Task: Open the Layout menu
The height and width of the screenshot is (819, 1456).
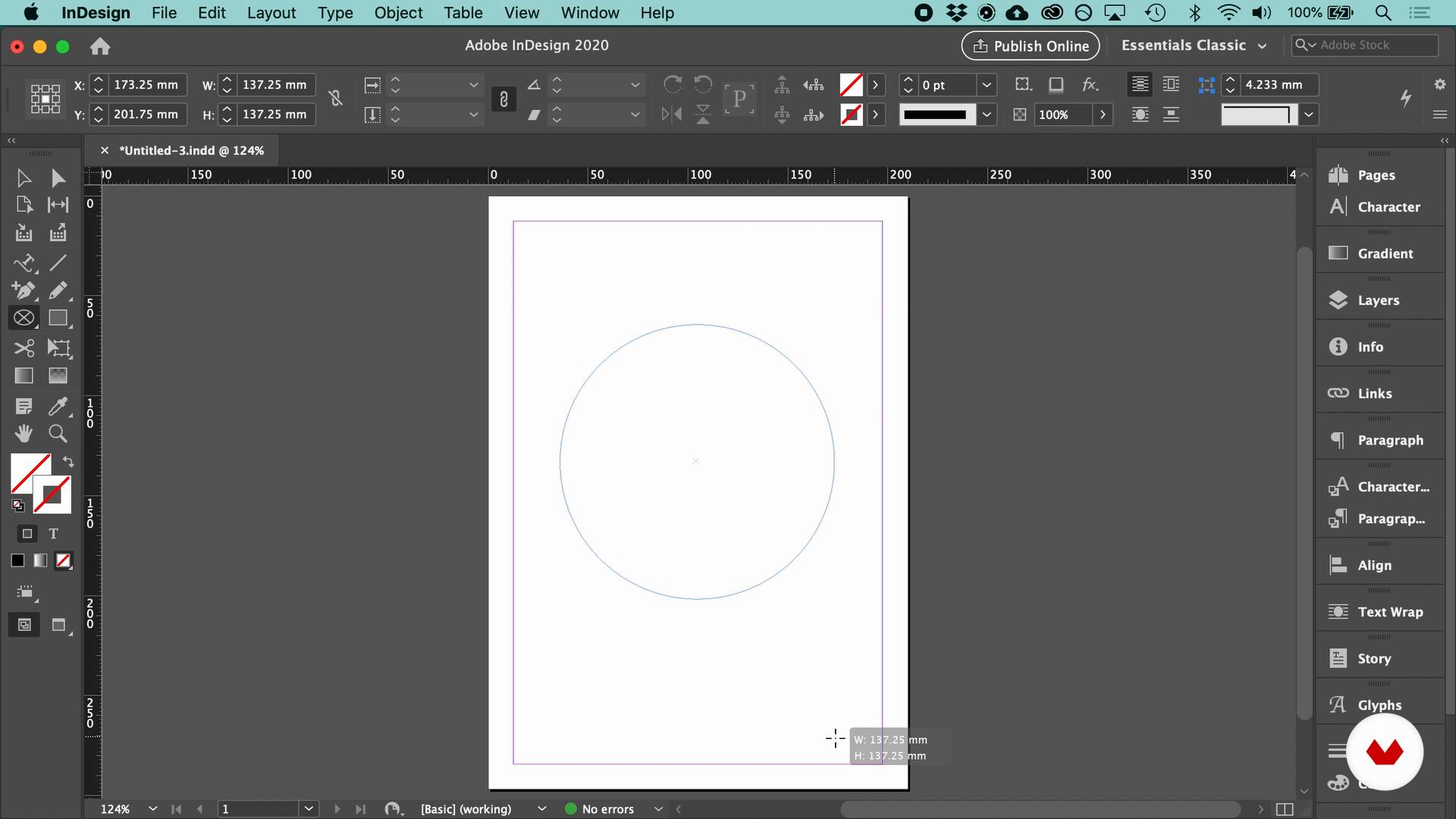Action: point(271,13)
